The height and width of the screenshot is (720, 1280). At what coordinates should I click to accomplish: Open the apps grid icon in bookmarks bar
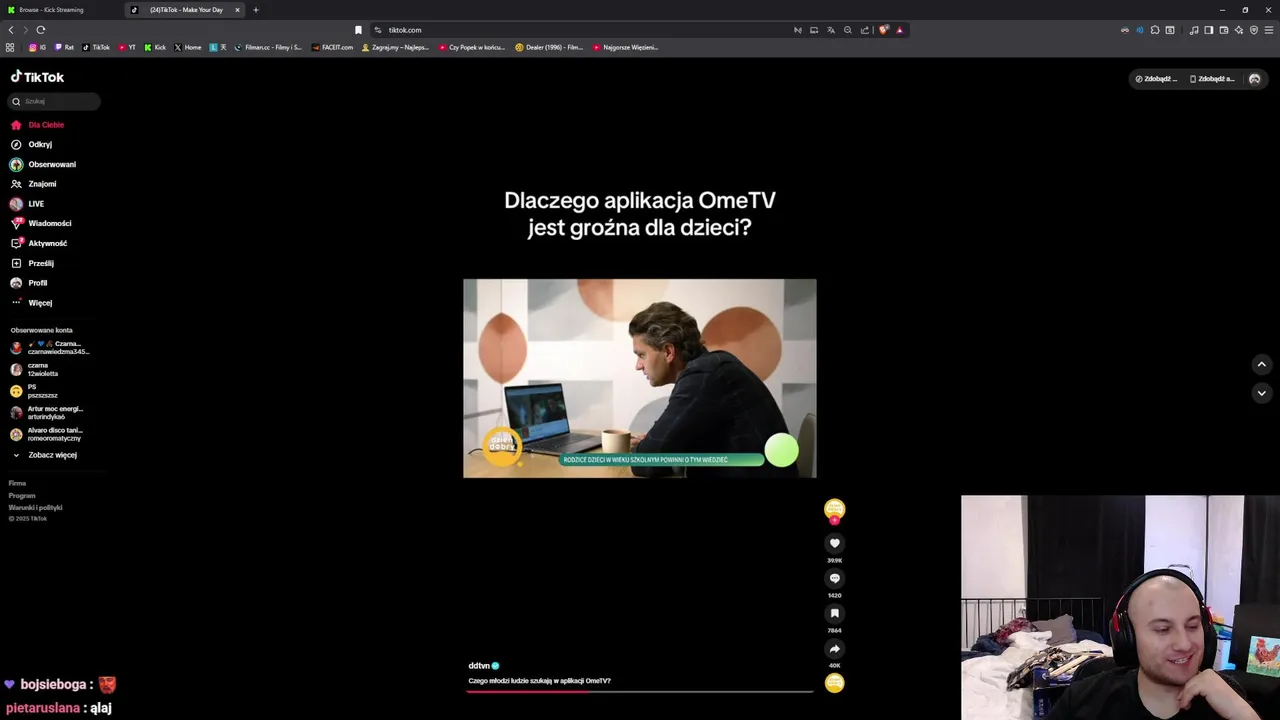point(10,47)
